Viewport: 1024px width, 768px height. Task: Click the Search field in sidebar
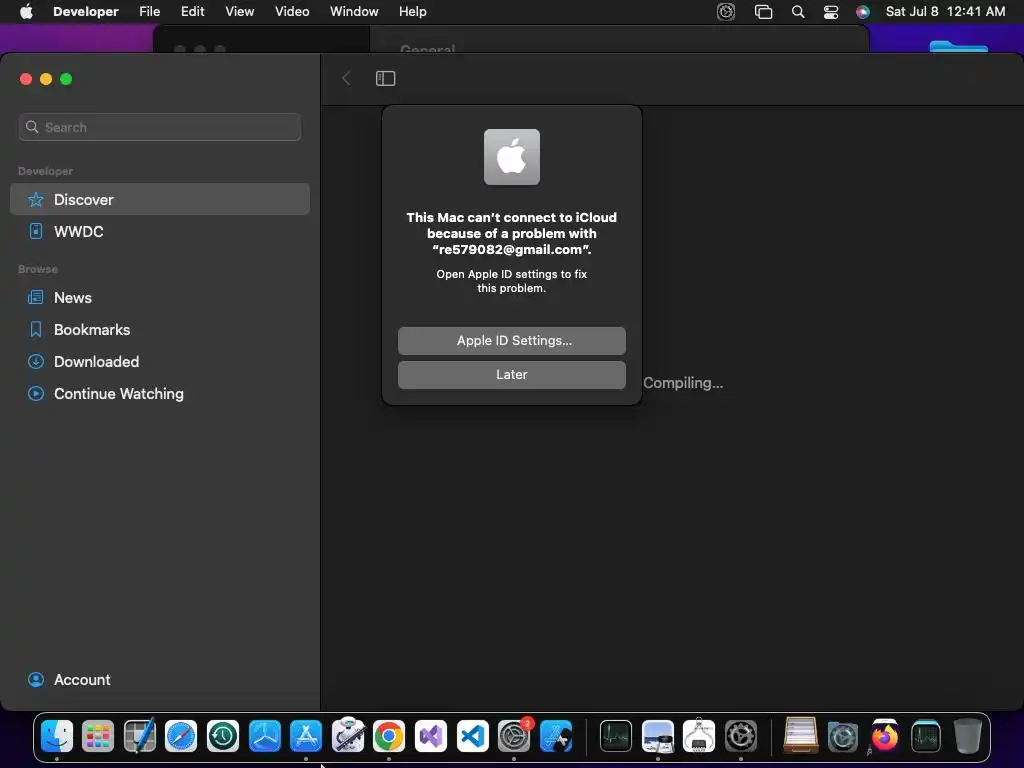coord(159,127)
